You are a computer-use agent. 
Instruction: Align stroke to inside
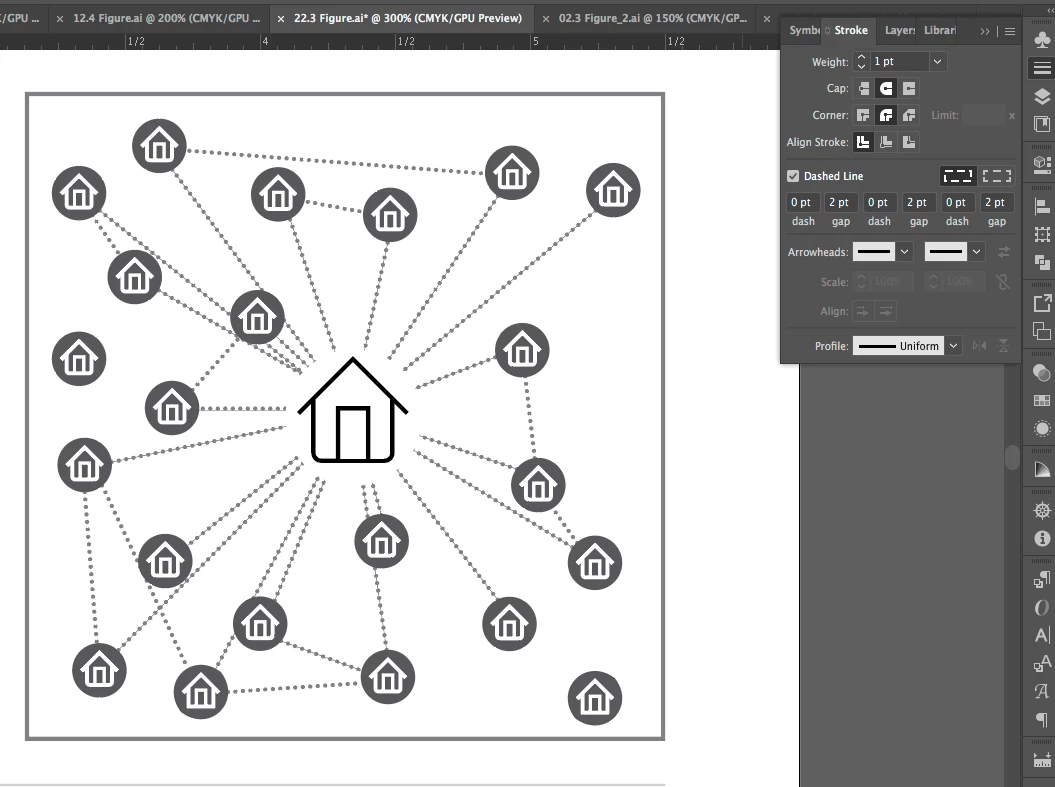tap(886, 142)
